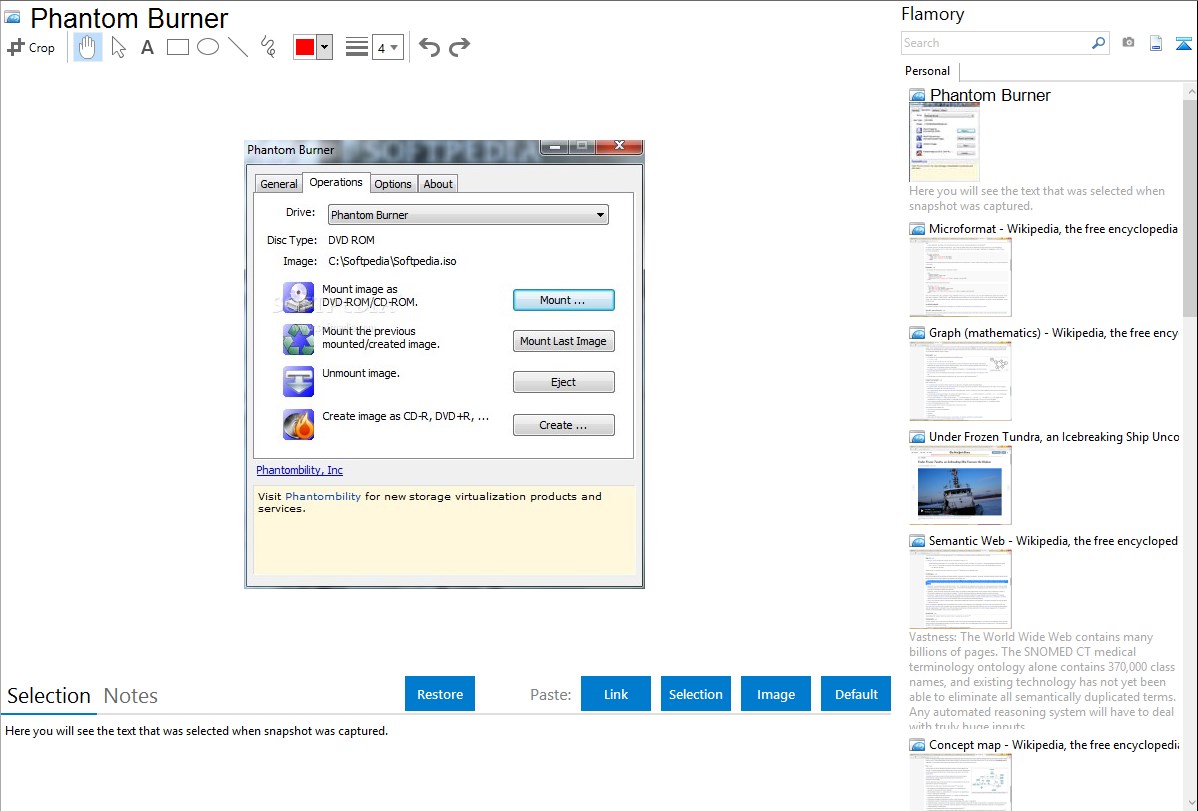The image size is (1198, 811).
Task: Click the document icon beside camera
Action: (x=1156, y=43)
